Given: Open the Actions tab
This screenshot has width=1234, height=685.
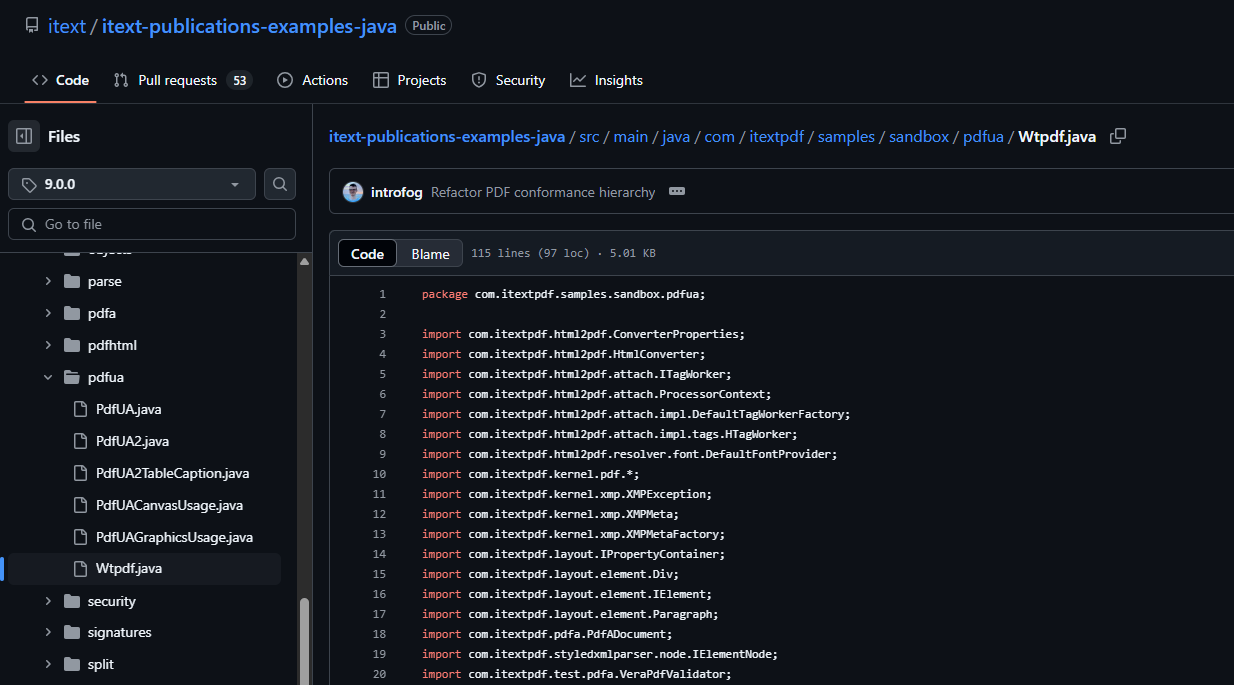Looking at the screenshot, I should pyautogui.click(x=312, y=80).
